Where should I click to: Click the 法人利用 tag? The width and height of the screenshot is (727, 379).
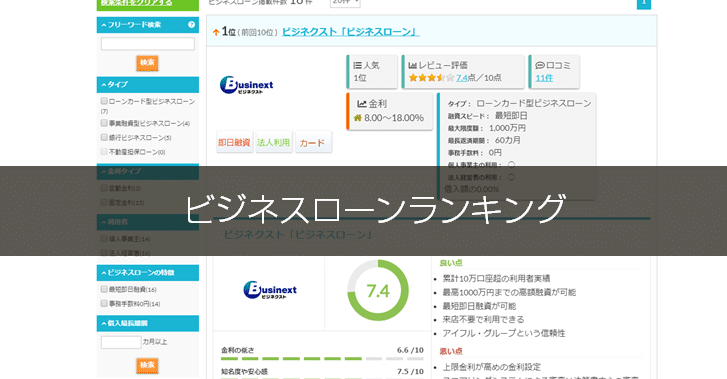pos(274,142)
